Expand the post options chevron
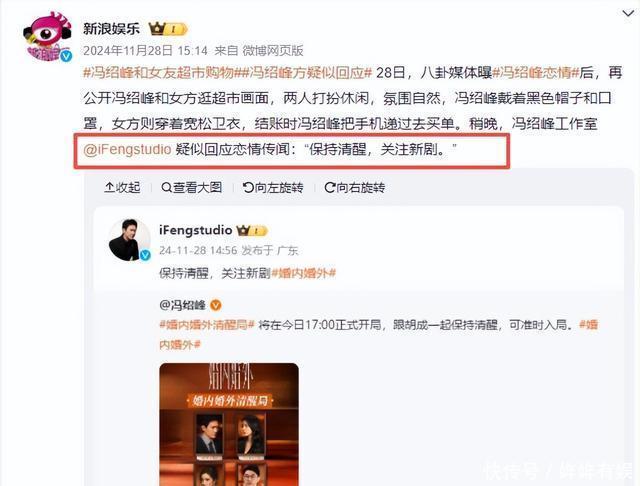640x486 pixels. coord(628,13)
